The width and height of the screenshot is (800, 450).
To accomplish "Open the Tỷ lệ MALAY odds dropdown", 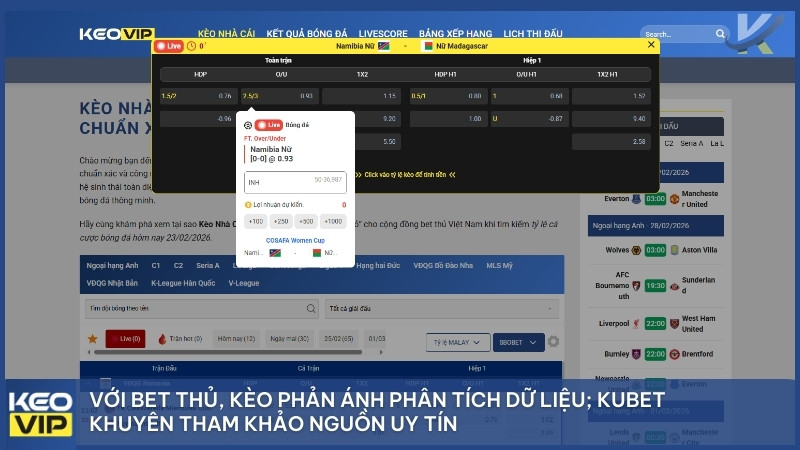I will point(458,342).
